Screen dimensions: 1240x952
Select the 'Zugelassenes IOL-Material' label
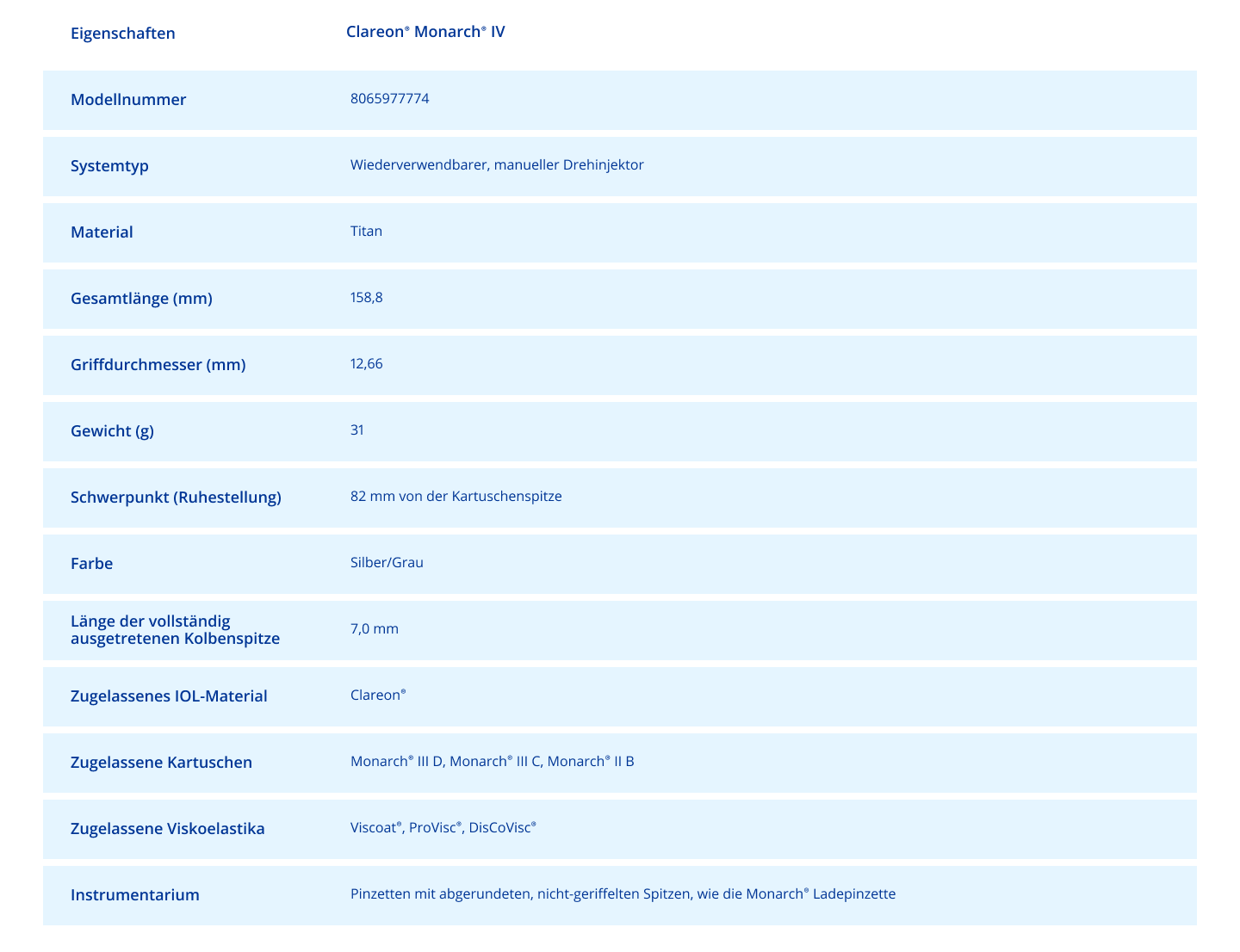(169, 696)
